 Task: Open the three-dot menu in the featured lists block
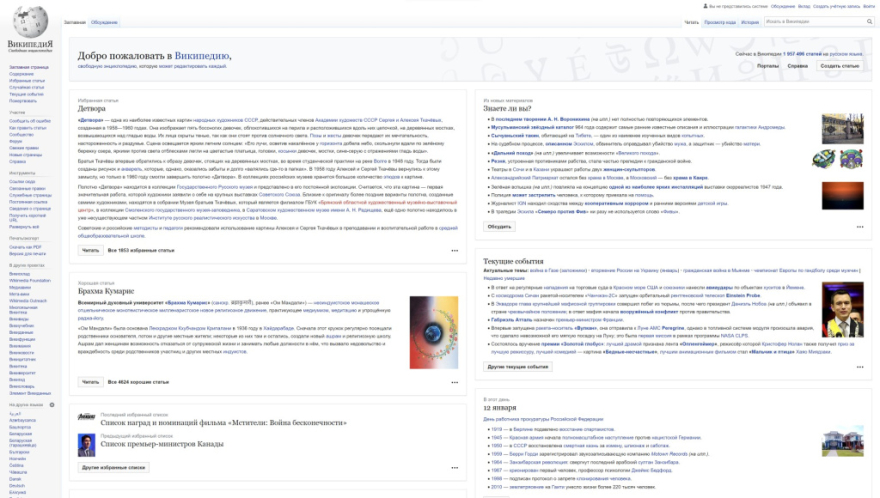[x=454, y=467]
